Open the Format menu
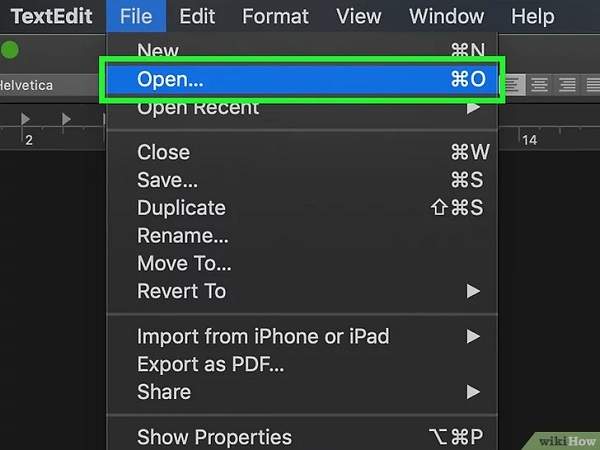Image resolution: width=600 pixels, height=450 pixels. click(x=275, y=16)
